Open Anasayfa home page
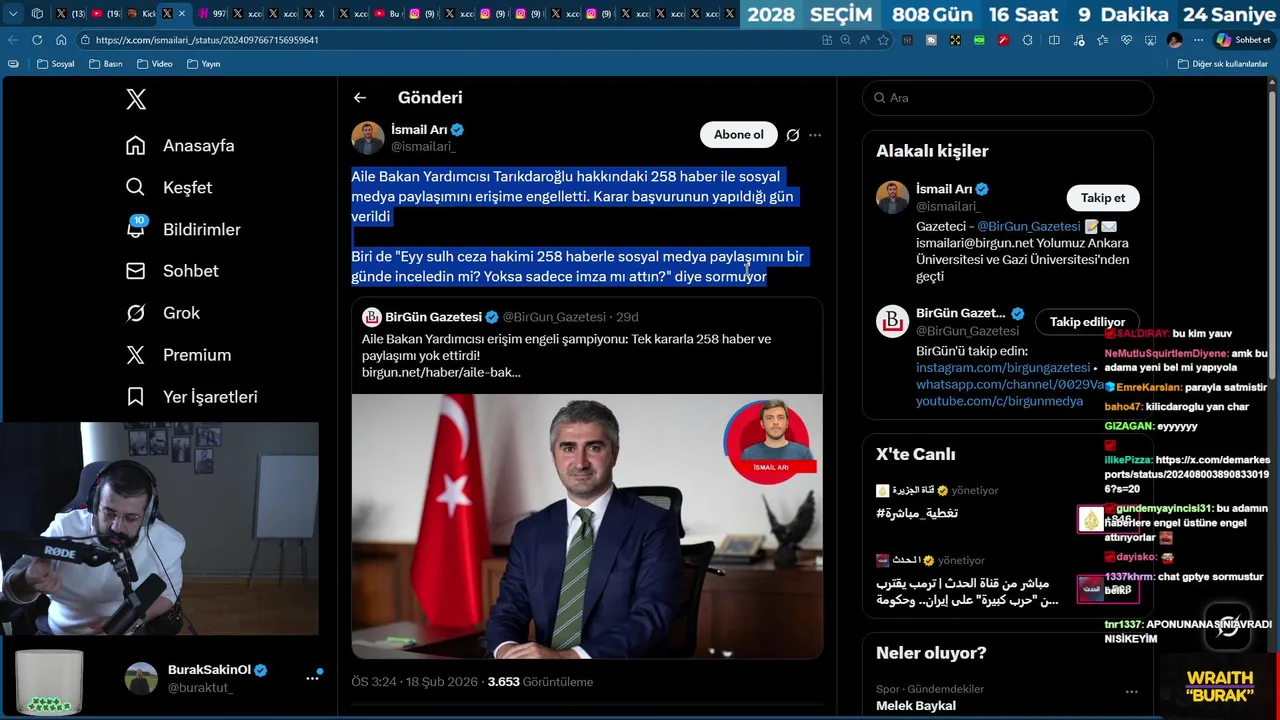This screenshot has width=1280, height=720. click(x=180, y=145)
